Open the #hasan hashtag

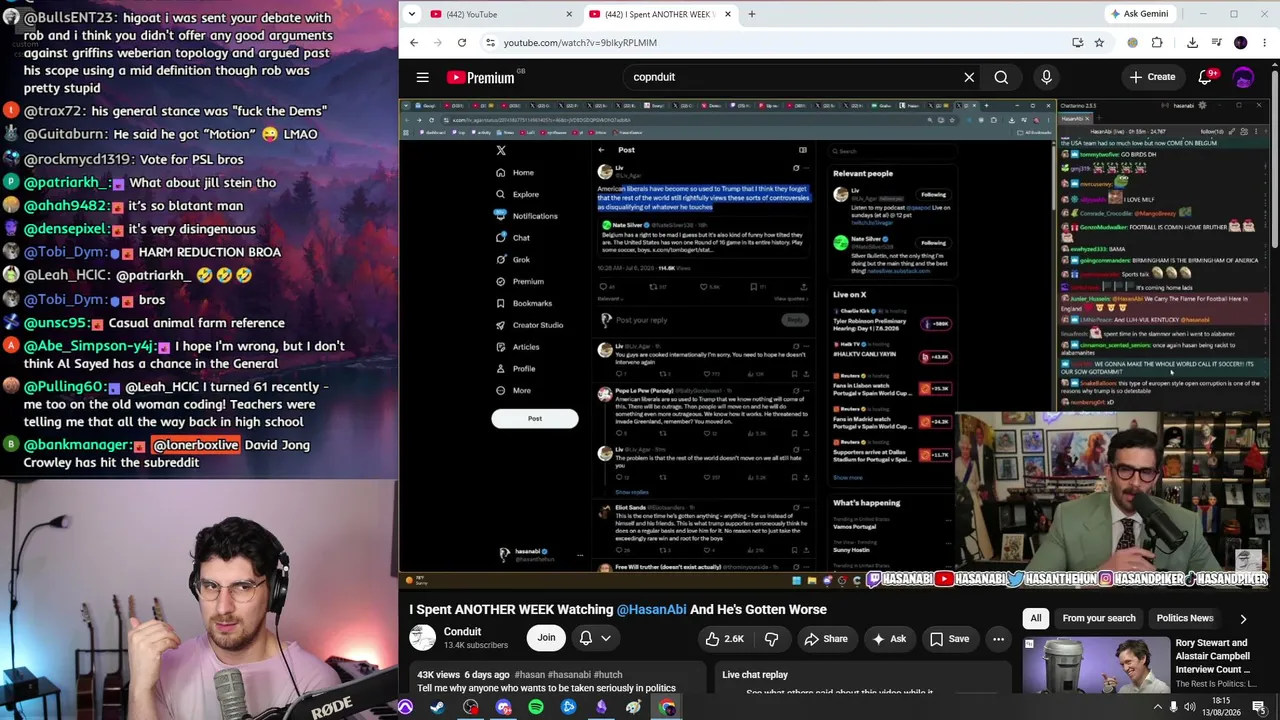[x=528, y=675]
